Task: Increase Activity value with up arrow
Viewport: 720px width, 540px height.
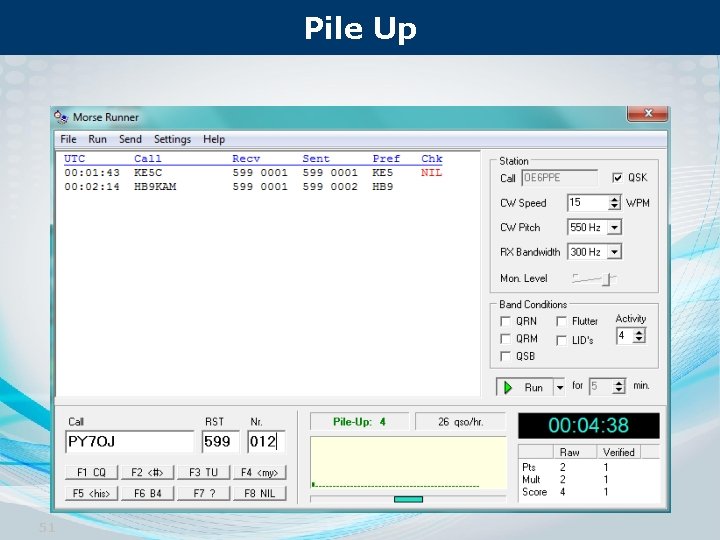Action: click(639, 332)
